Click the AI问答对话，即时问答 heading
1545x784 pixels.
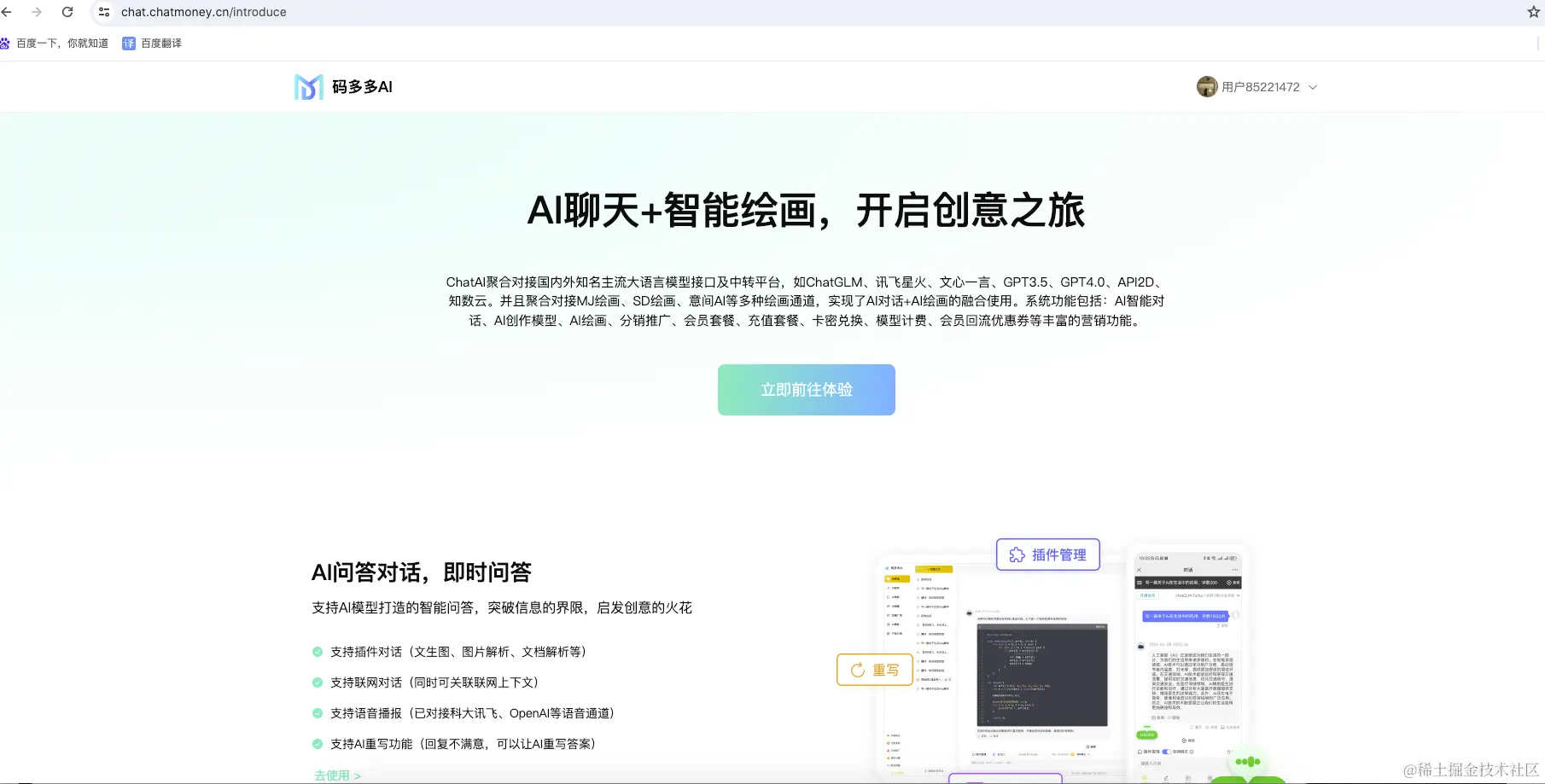[422, 572]
